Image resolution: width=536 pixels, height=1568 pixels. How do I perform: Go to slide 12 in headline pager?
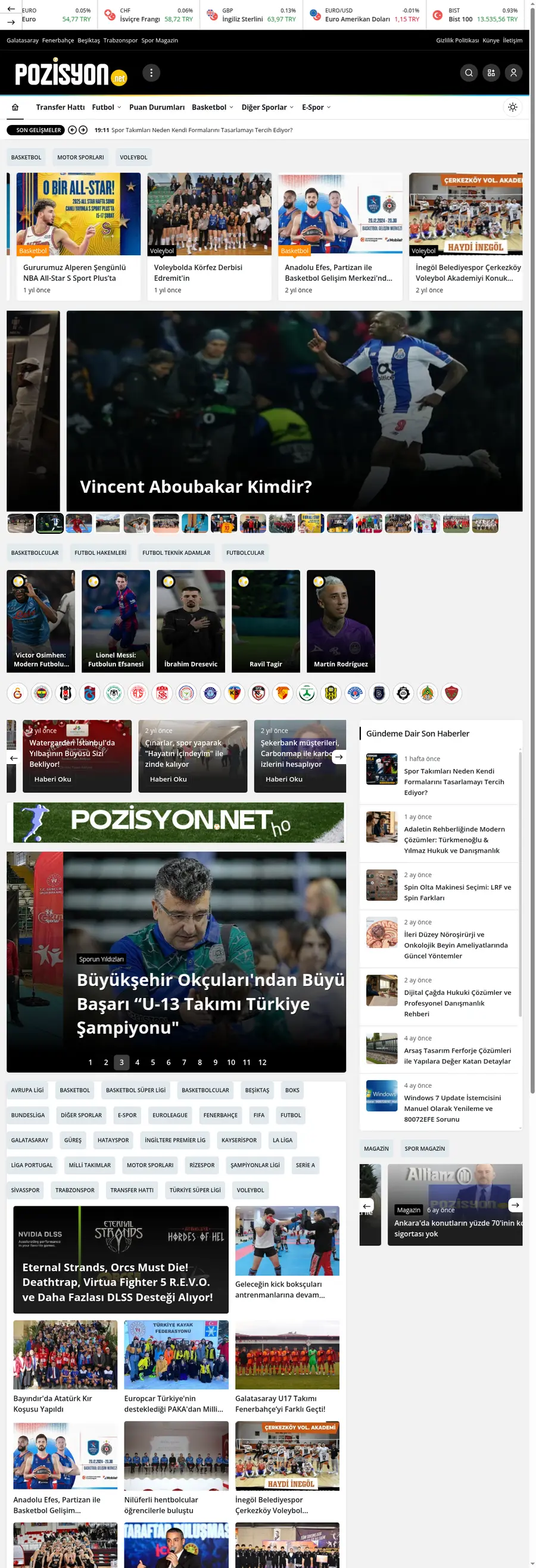coord(263,1062)
